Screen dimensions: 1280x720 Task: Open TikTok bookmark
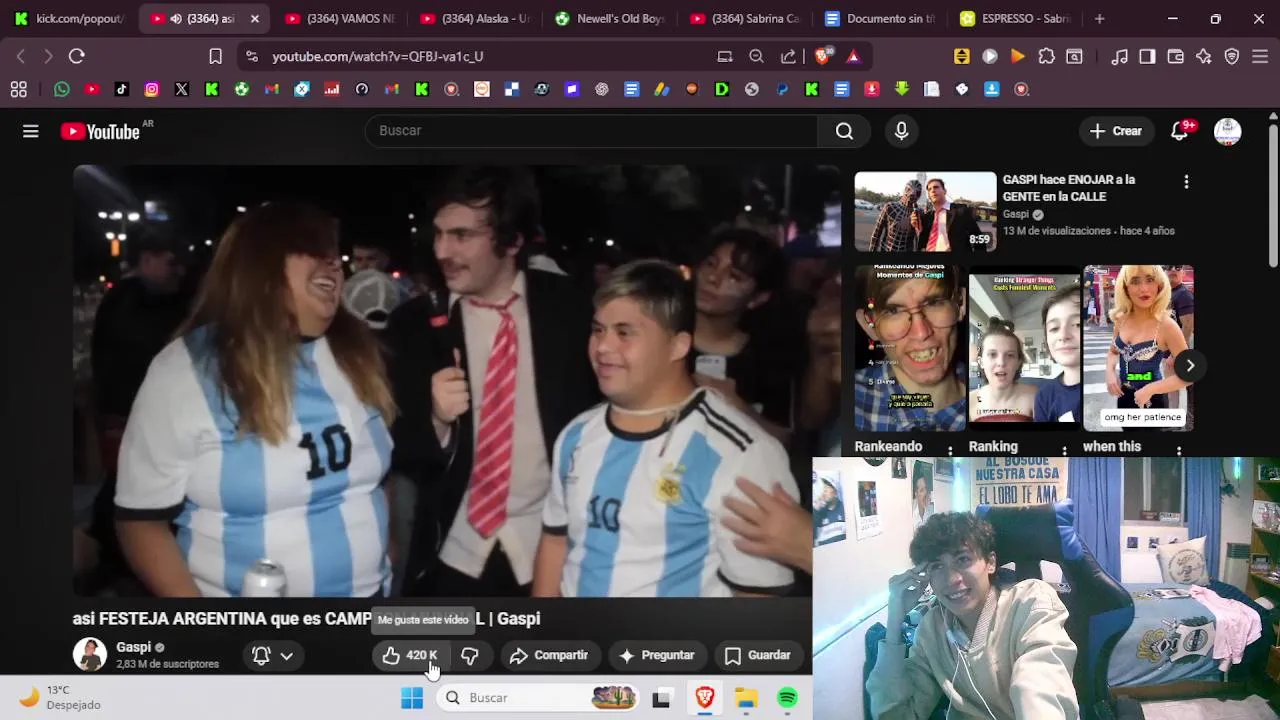point(122,89)
